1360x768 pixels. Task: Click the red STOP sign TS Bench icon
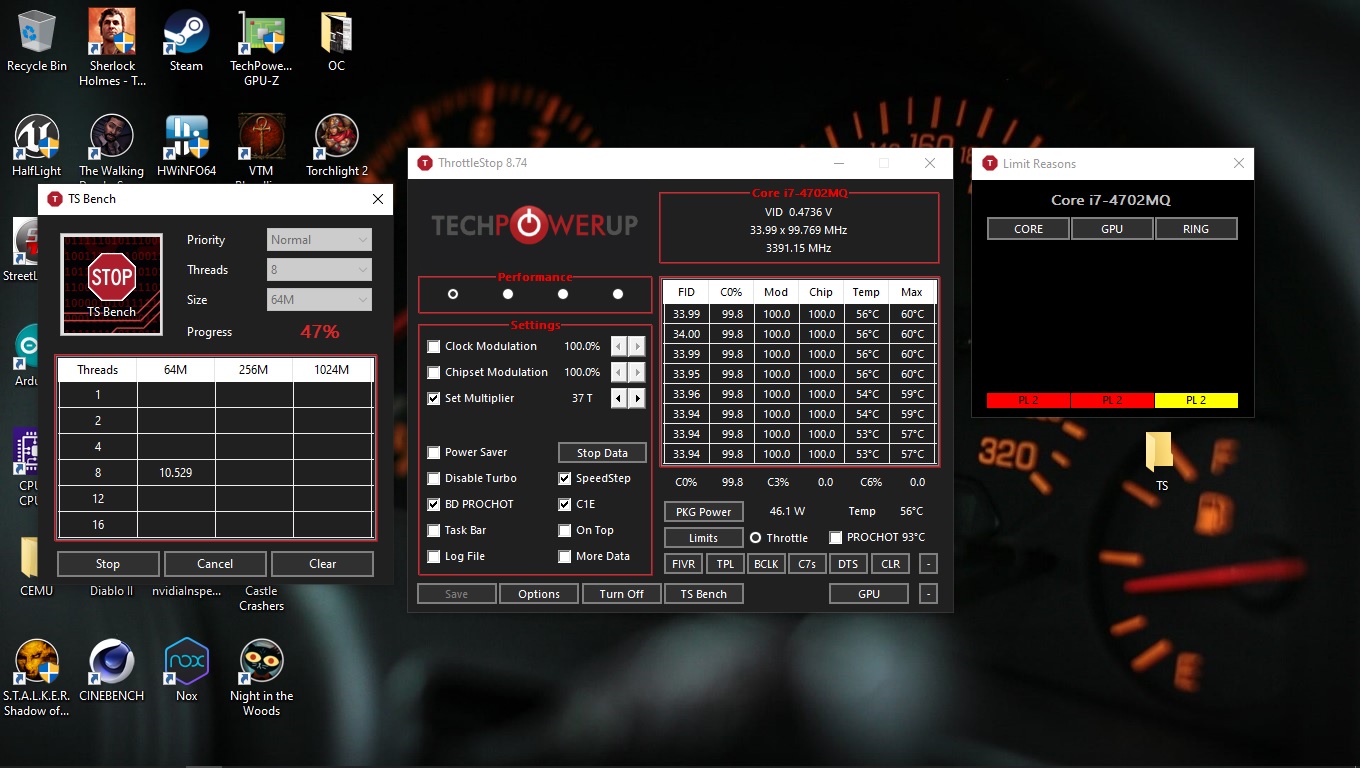click(x=111, y=284)
